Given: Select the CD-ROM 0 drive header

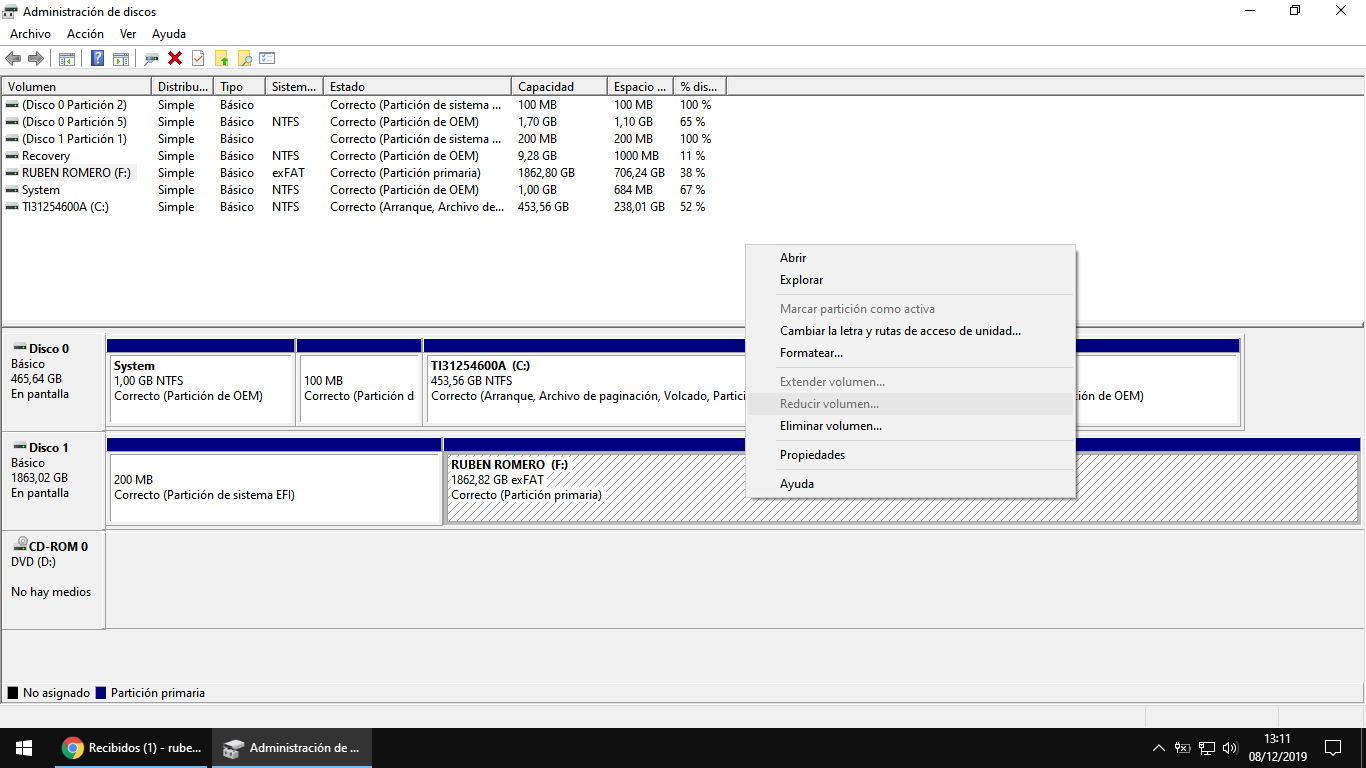Looking at the screenshot, I should pyautogui.click(x=53, y=579).
